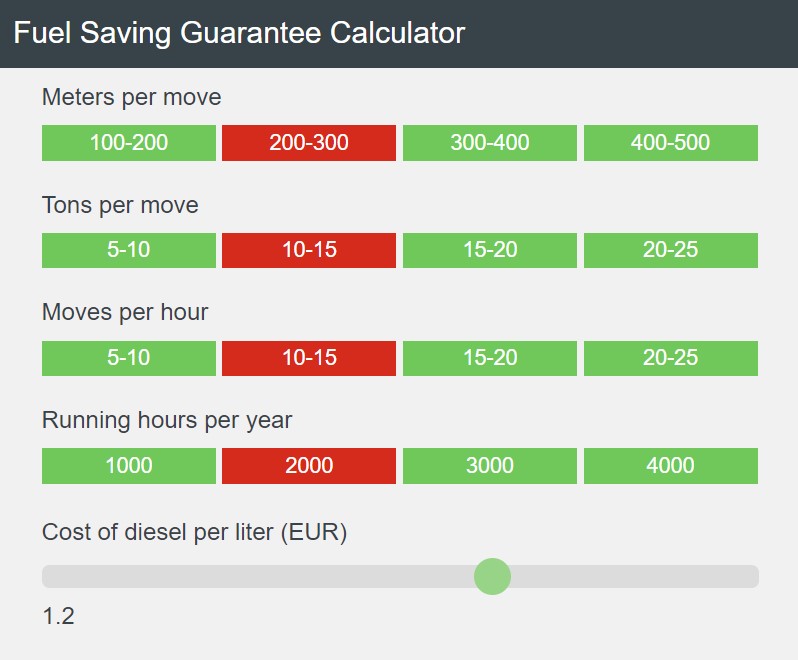Screen dimensions: 798x660
Task: Set moves per hour to 15-20
Action: coord(490,358)
